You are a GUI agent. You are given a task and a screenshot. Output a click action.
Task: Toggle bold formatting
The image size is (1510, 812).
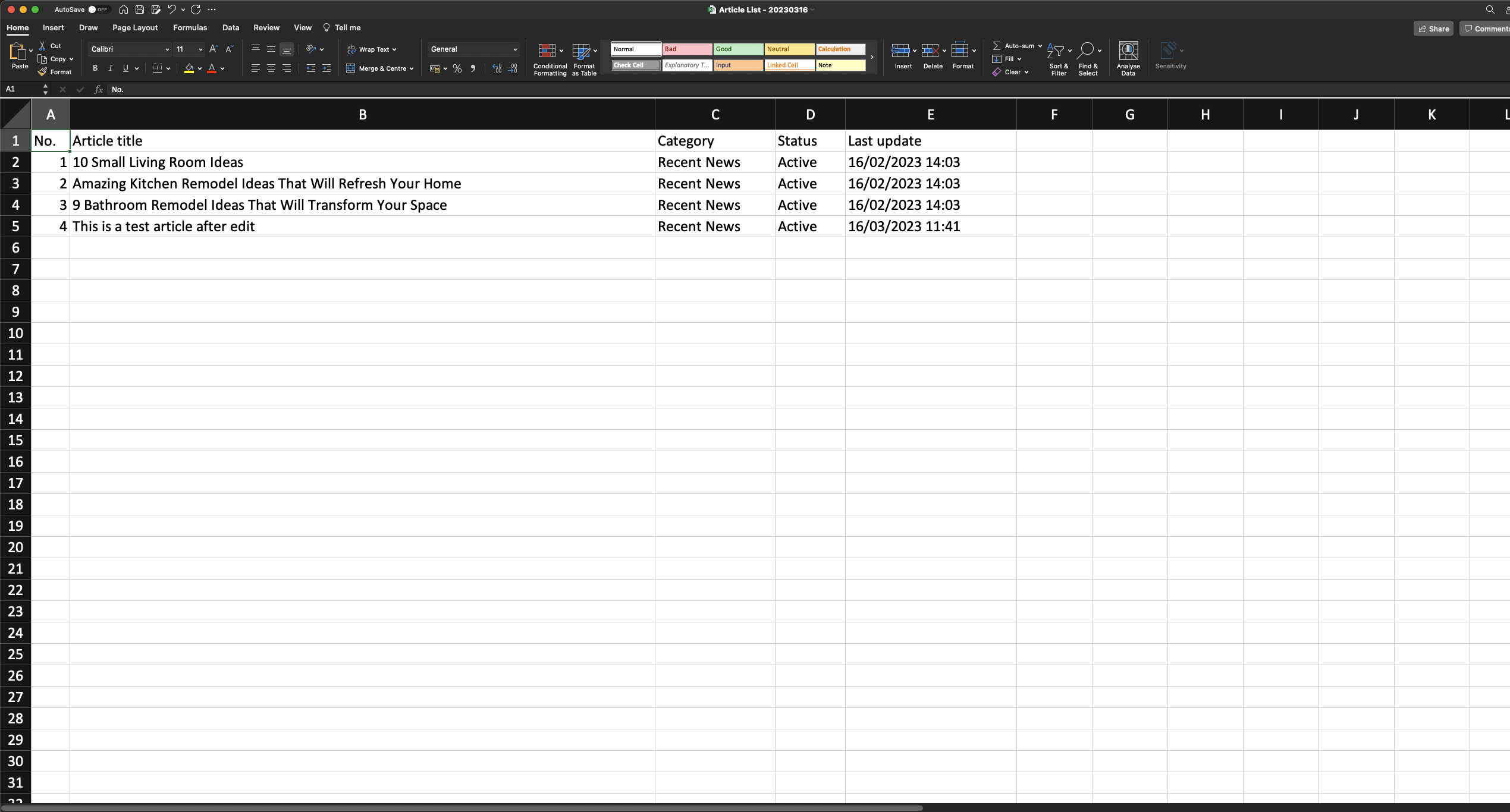click(x=95, y=68)
